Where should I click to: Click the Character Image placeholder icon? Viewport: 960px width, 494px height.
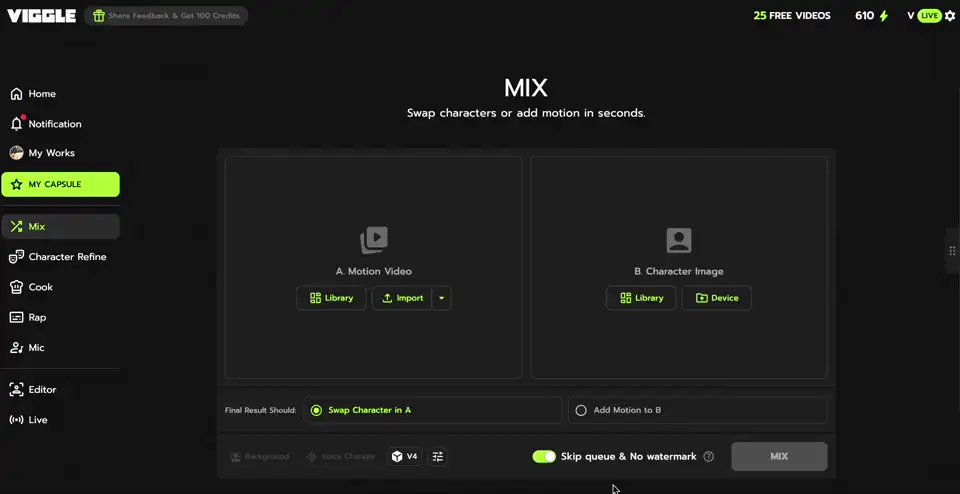[x=679, y=241]
